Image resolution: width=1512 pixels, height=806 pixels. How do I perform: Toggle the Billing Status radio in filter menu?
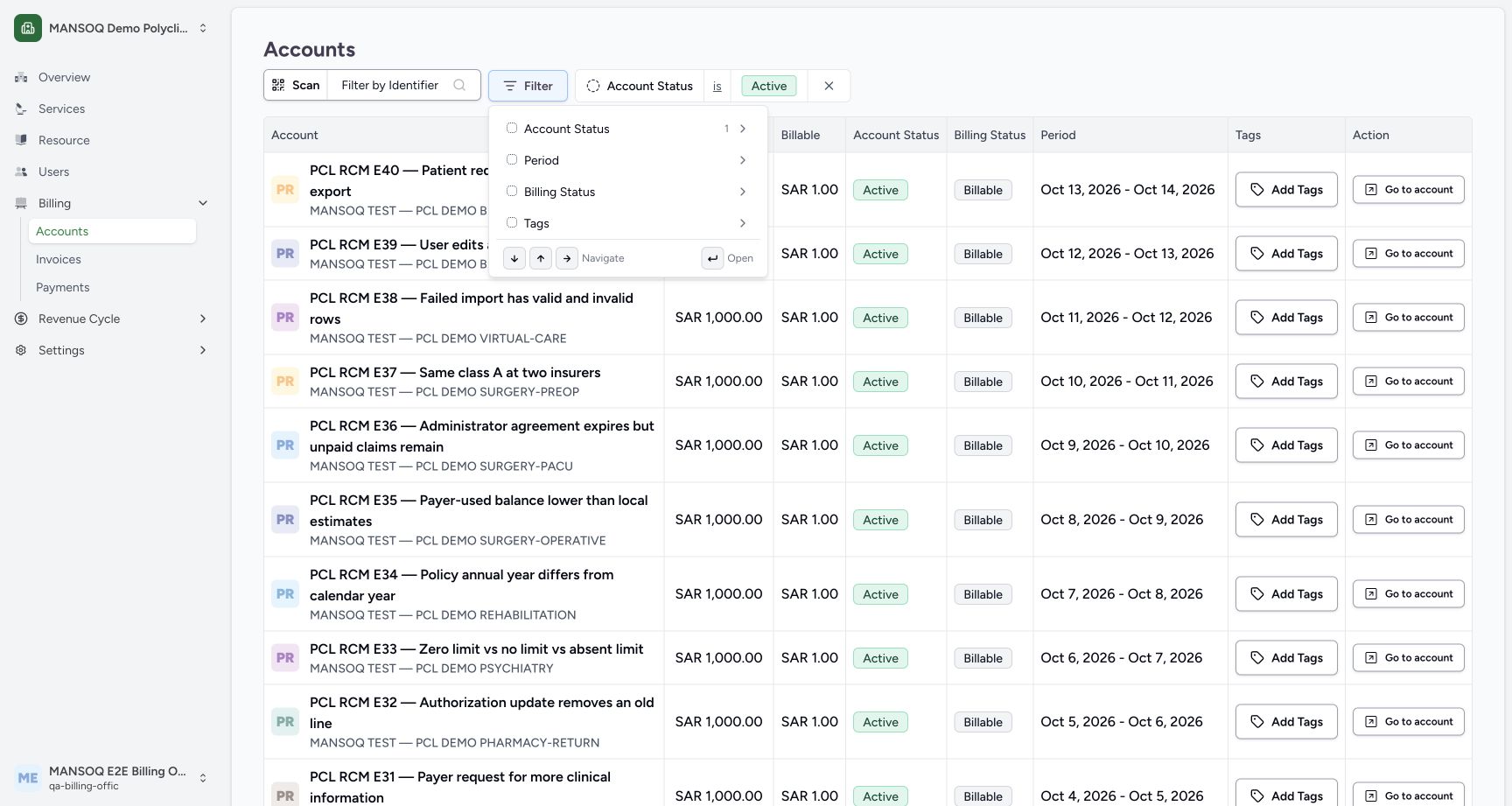coord(512,191)
